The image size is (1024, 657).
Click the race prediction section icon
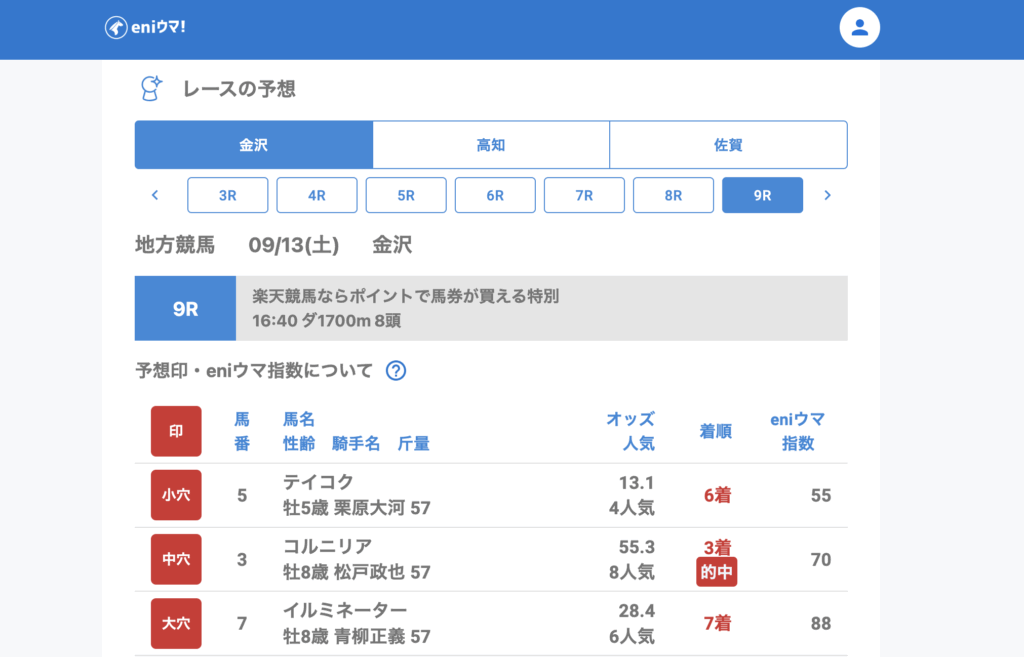[x=150, y=89]
